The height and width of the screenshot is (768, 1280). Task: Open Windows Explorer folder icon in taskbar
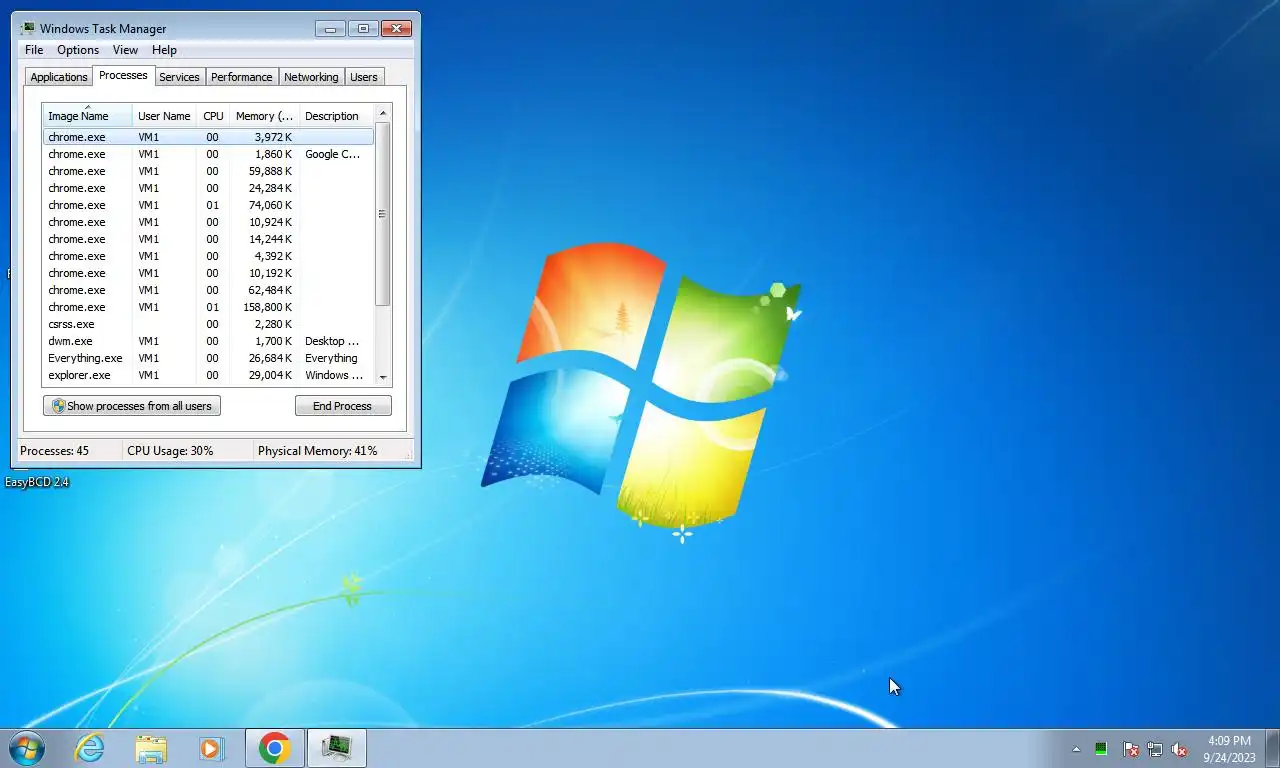click(151, 748)
